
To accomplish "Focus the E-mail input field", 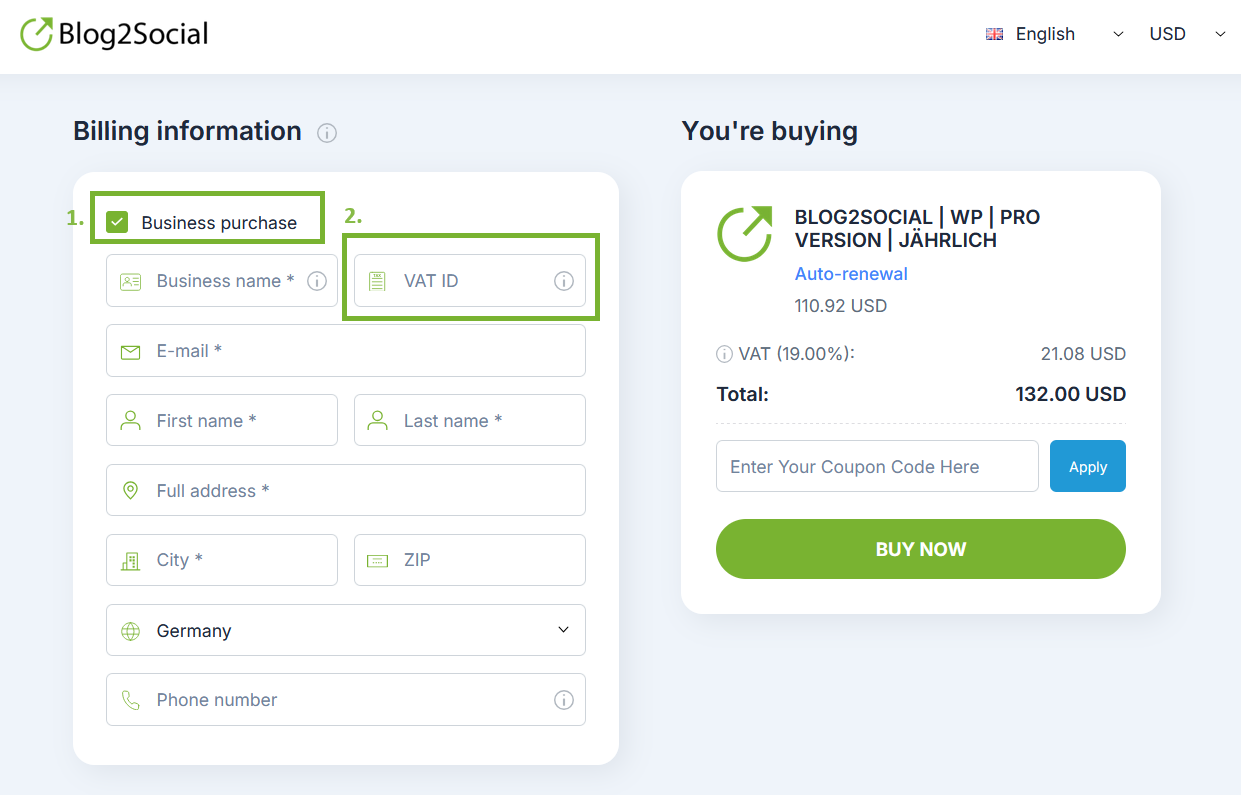I will (x=346, y=351).
